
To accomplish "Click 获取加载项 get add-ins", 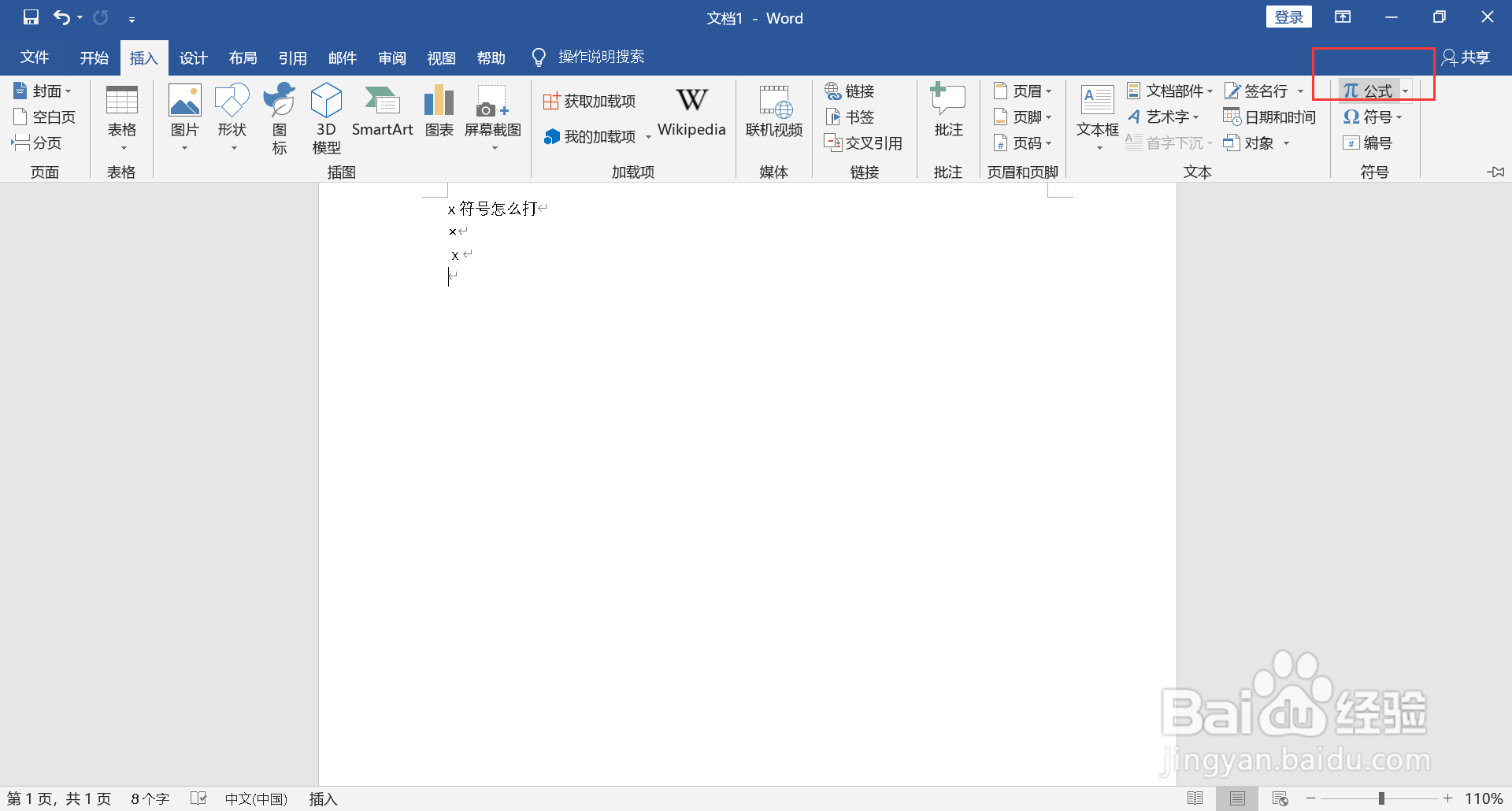I will (590, 102).
